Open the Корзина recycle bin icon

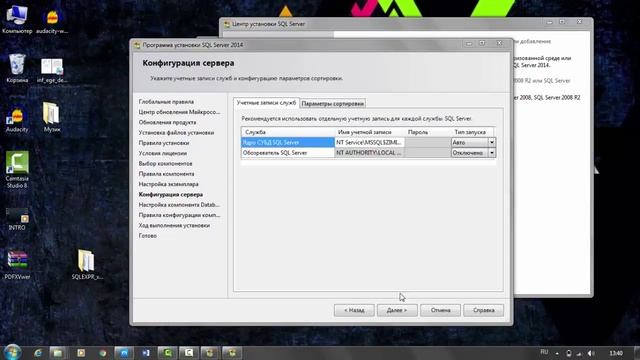click(17, 68)
